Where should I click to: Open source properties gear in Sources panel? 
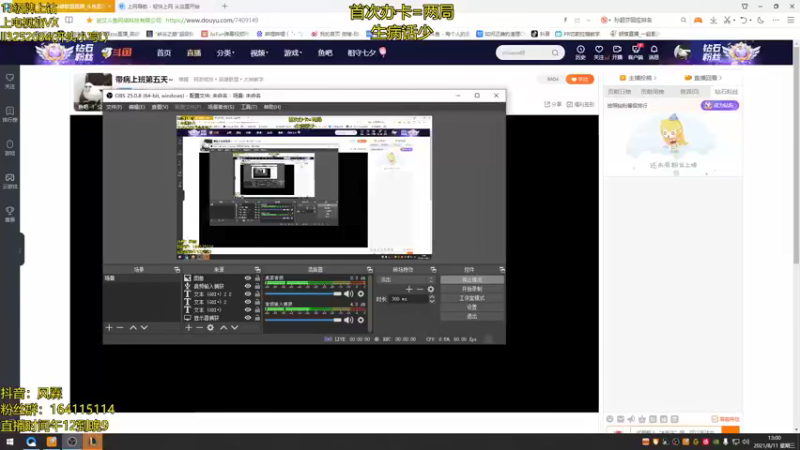point(210,328)
